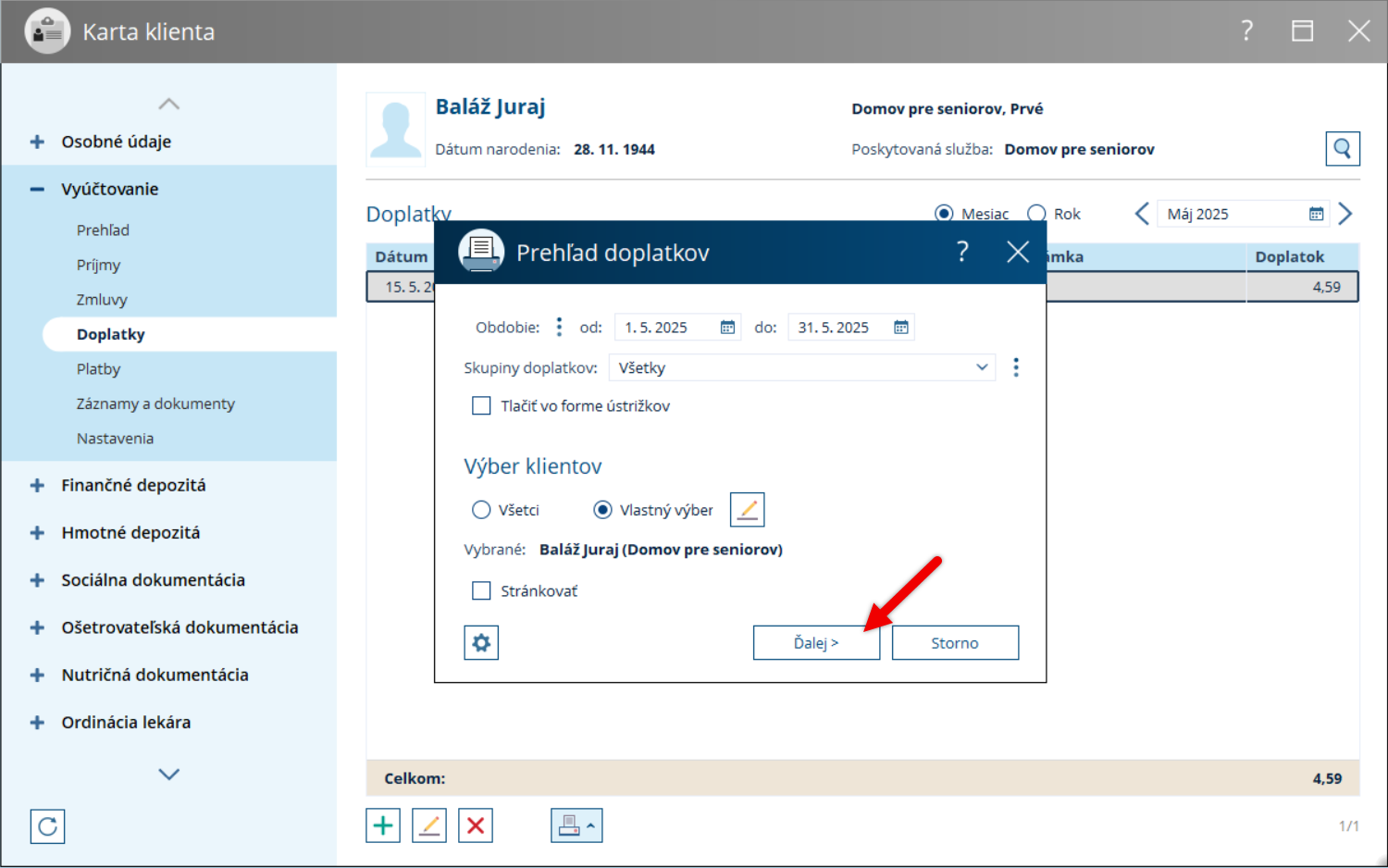Delete the selected doplatok with red X
Image resolution: width=1388 pixels, height=868 pixels.
pyautogui.click(x=476, y=825)
